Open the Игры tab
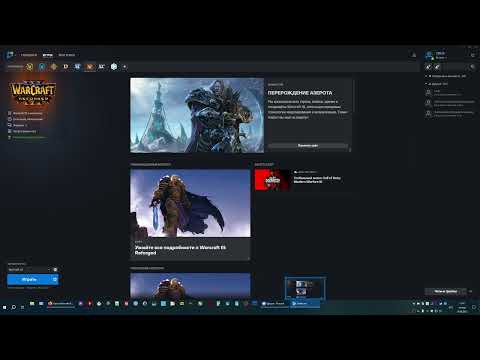Screen dimensions: 480x360 [47, 55]
